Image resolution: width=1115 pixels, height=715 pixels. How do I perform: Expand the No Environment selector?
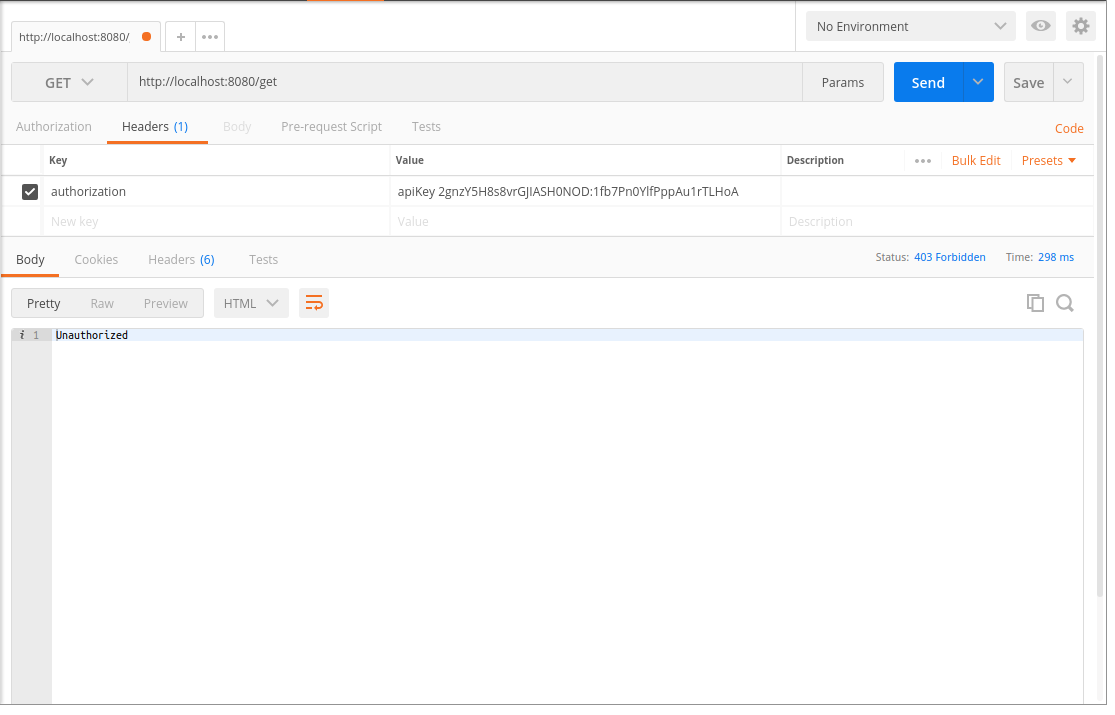click(x=910, y=26)
